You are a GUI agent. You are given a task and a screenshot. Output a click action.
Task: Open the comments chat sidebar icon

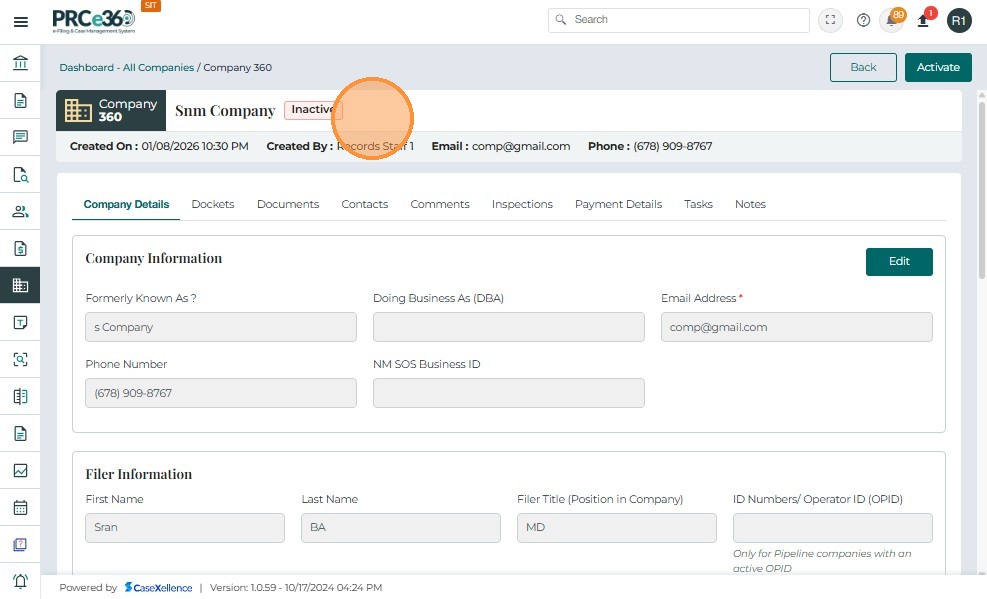coord(20,137)
